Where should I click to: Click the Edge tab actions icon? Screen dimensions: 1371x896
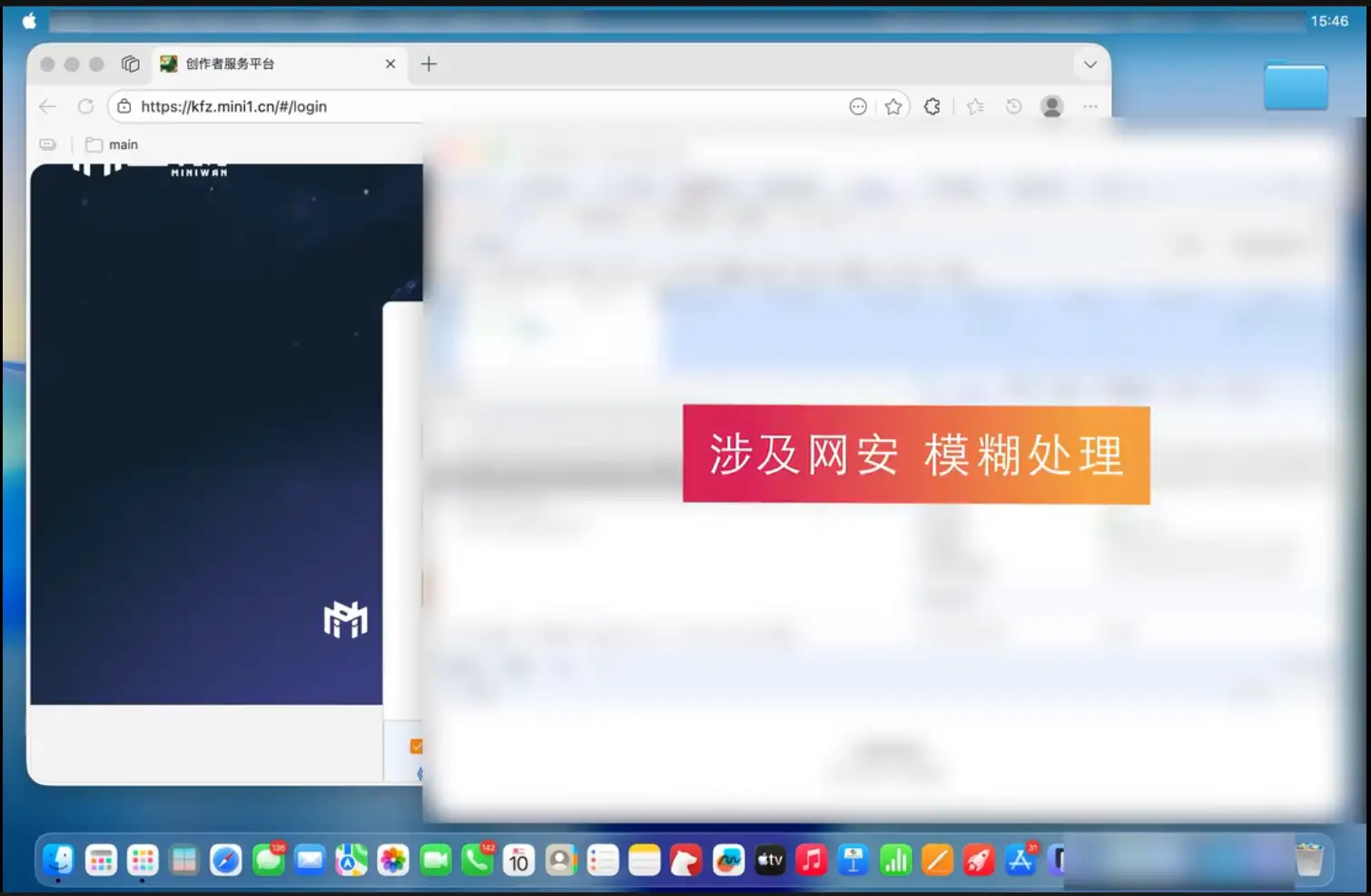pos(131,64)
